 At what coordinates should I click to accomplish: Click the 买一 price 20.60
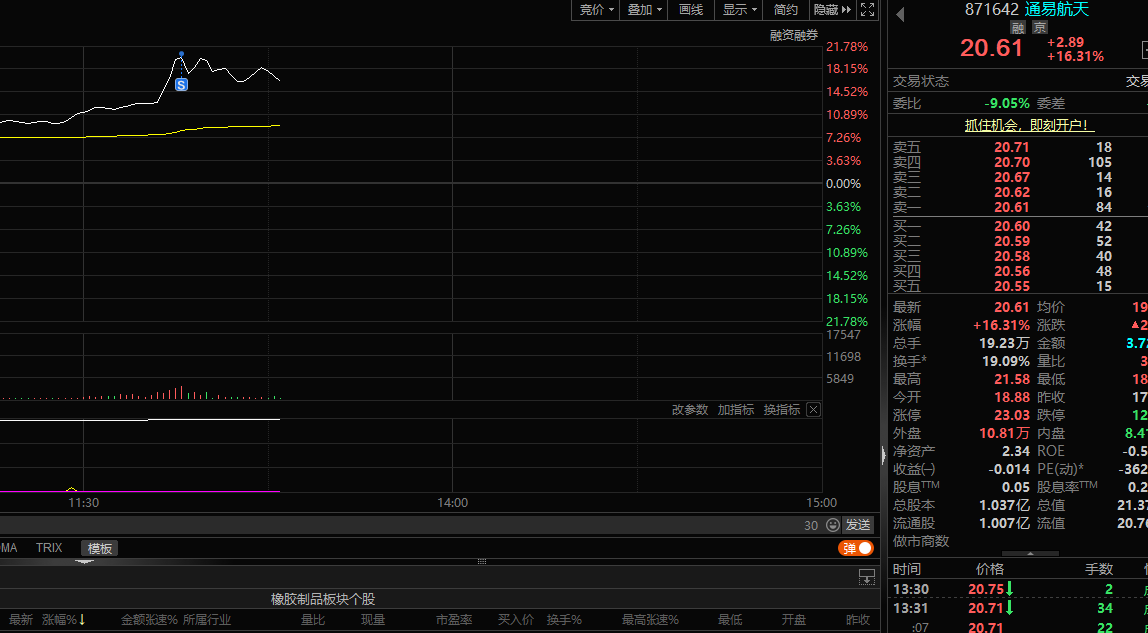click(x=1012, y=226)
